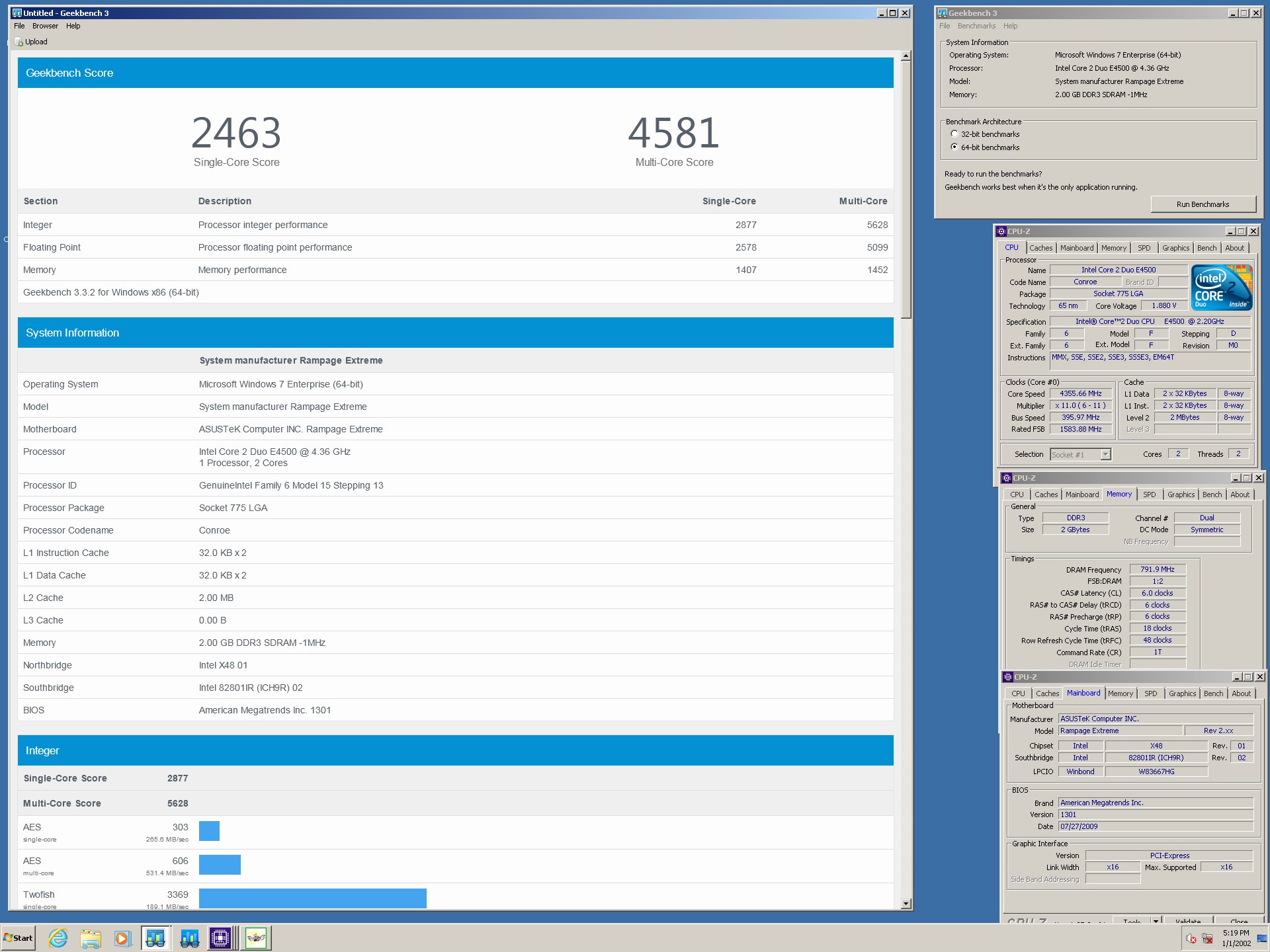Open Graphics tab in the top CPU-Z window

1175,248
